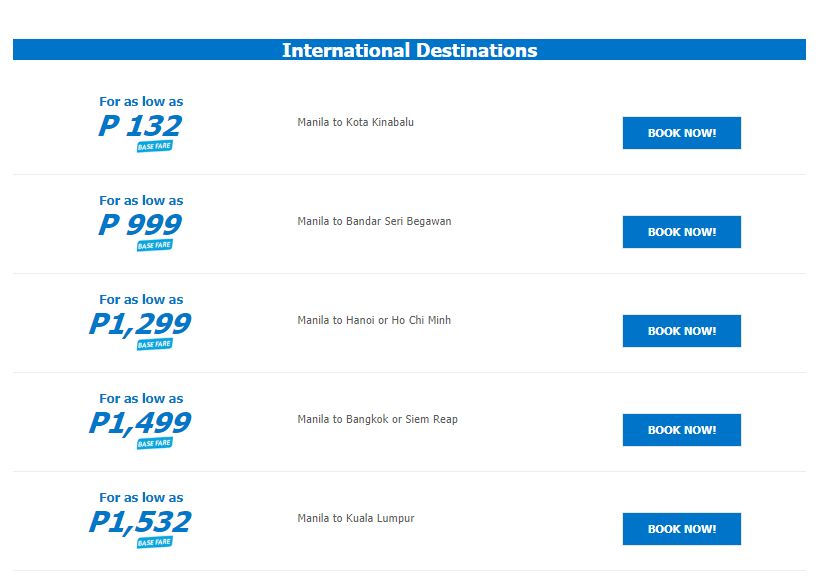Select the Manila to Hanoi or Ho Chi Minh text
Screen dimensions: 829x577
pos(374,320)
